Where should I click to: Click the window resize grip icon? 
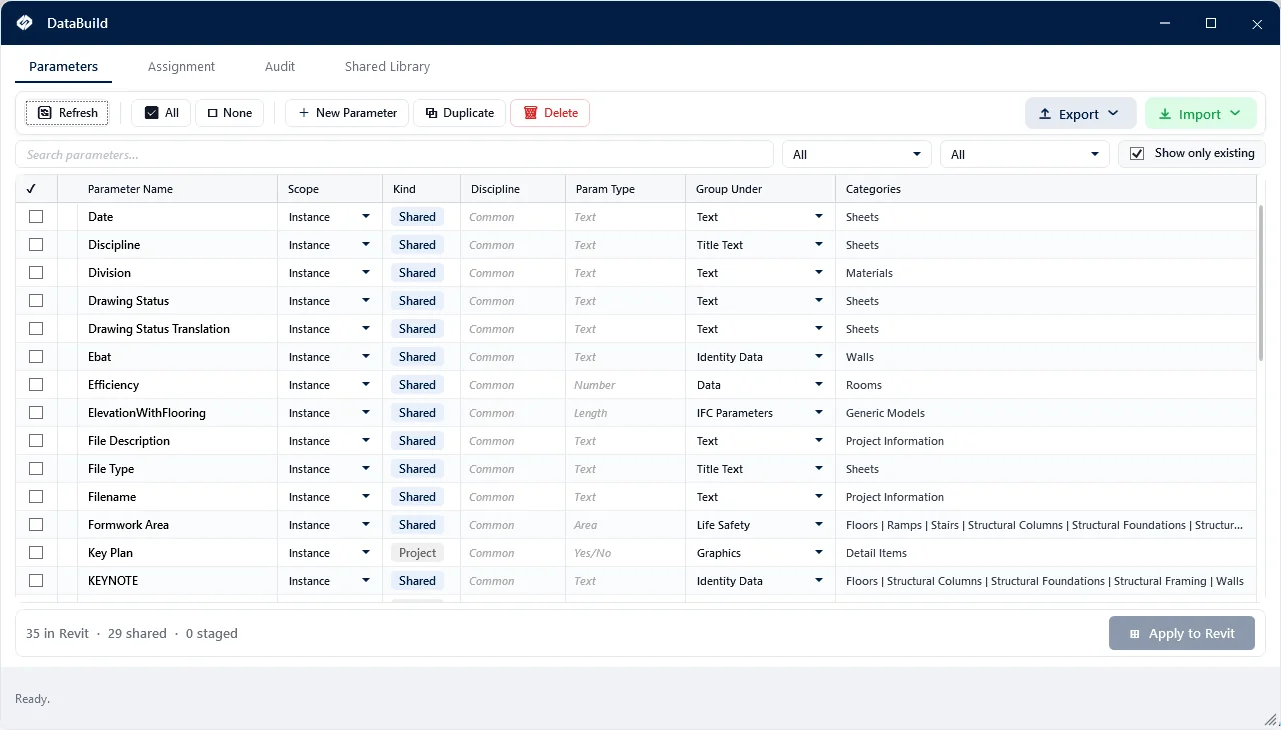[x=1271, y=719]
